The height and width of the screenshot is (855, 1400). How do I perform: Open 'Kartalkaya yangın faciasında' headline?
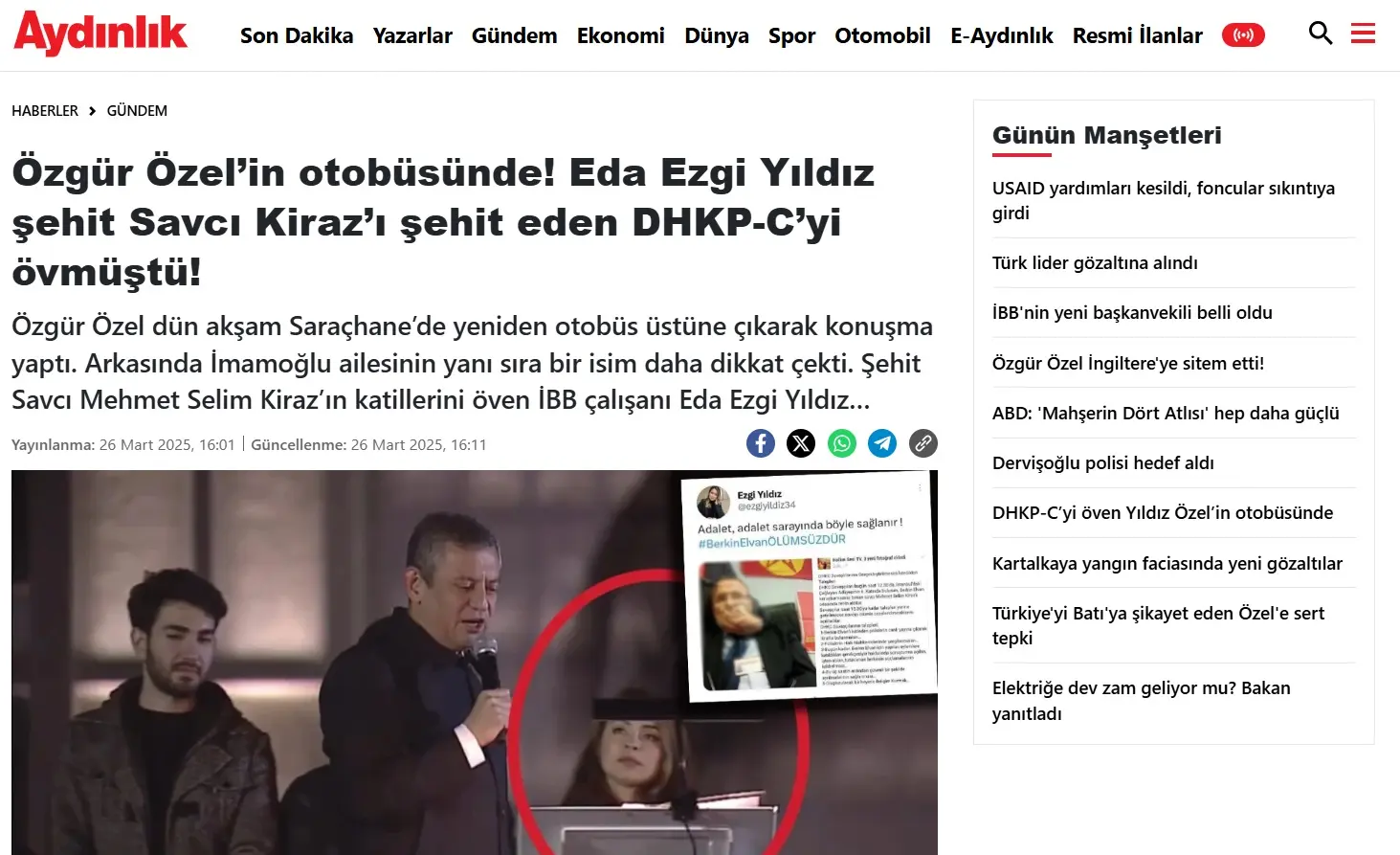click(1167, 563)
